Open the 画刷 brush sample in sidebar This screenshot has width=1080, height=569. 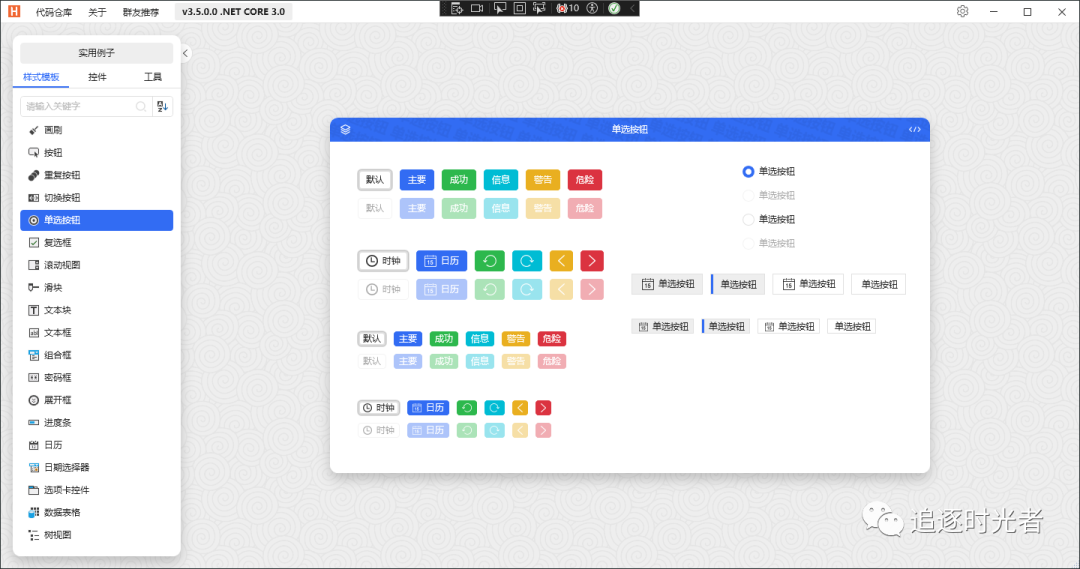(x=96, y=130)
